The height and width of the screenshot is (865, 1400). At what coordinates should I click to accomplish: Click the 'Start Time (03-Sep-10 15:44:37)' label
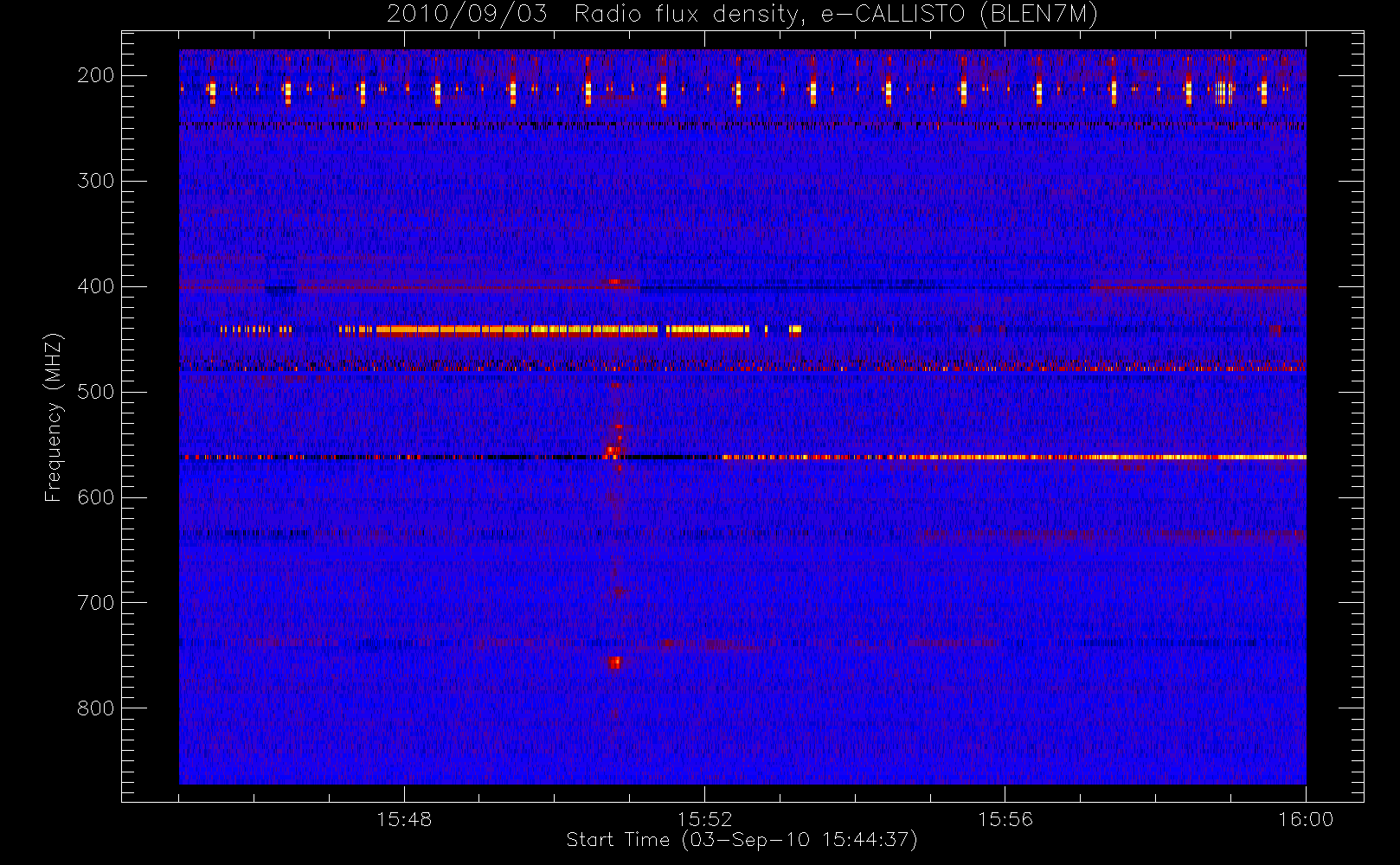pos(742,840)
